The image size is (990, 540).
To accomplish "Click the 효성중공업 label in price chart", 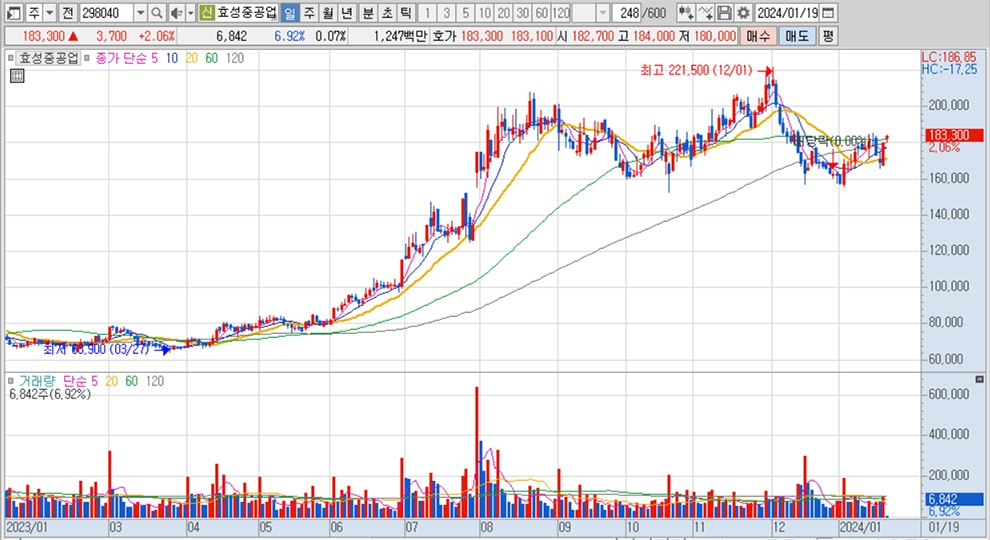I will pyautogui.click(x=49, y=58).
